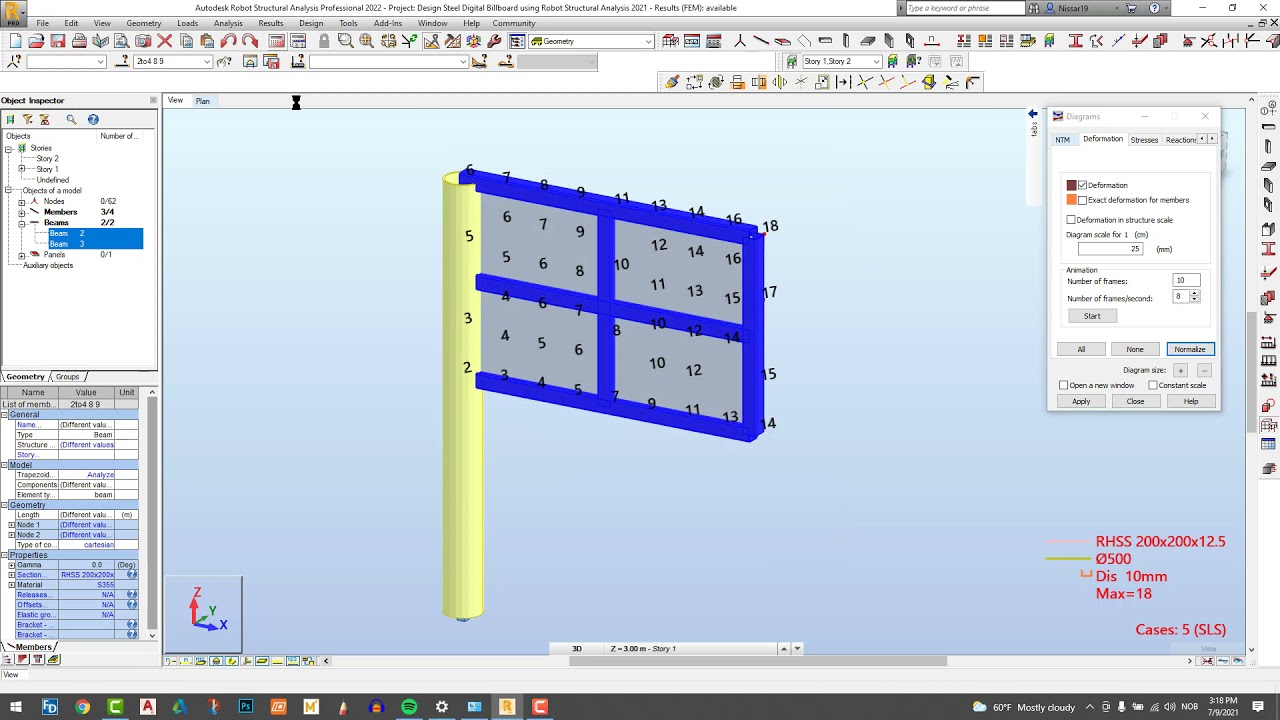Click the red I-beam sections icon
This screenshot has width=1280, height=720.
tap(1075, 41)
